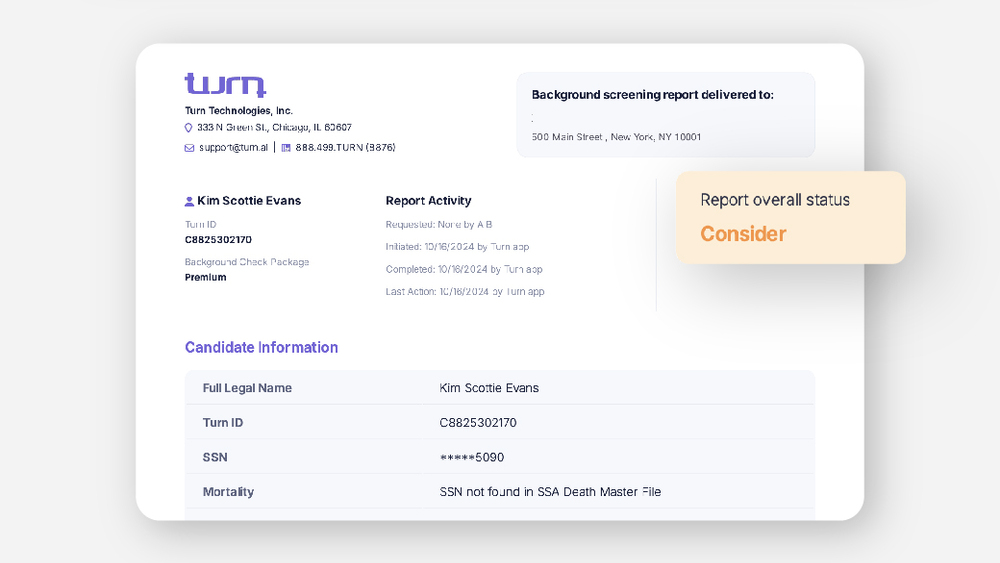Screen dimensions: 1000x563
Task: Open the support@turn.ai email link
Action: 233,147
